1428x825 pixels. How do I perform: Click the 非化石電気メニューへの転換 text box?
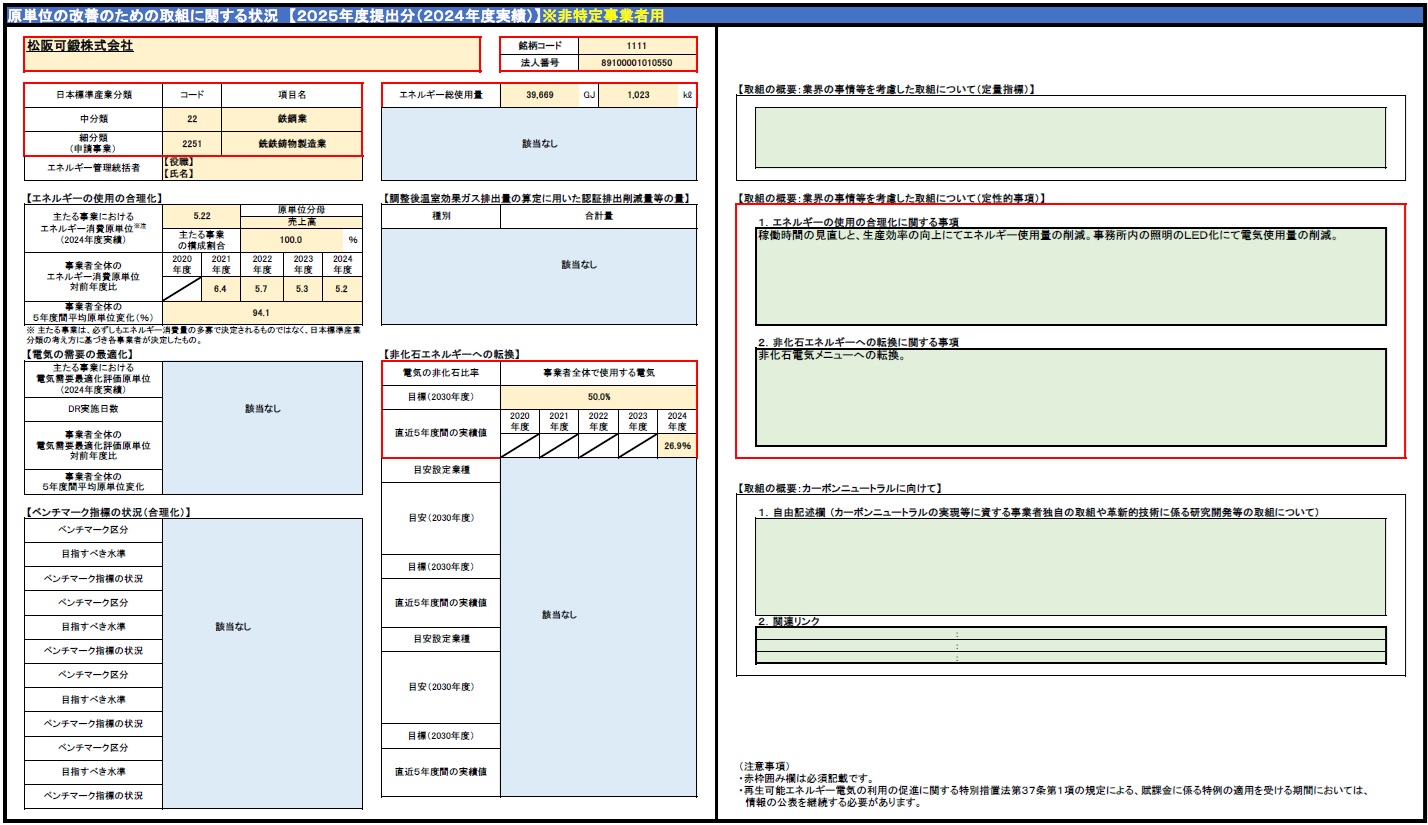tap(1070, 397)
